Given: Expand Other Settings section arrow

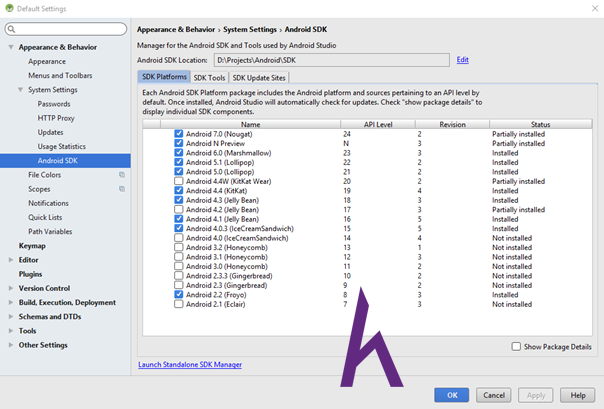Looking at the screenshot, I should pyautogui.click(x=11, y=345).
